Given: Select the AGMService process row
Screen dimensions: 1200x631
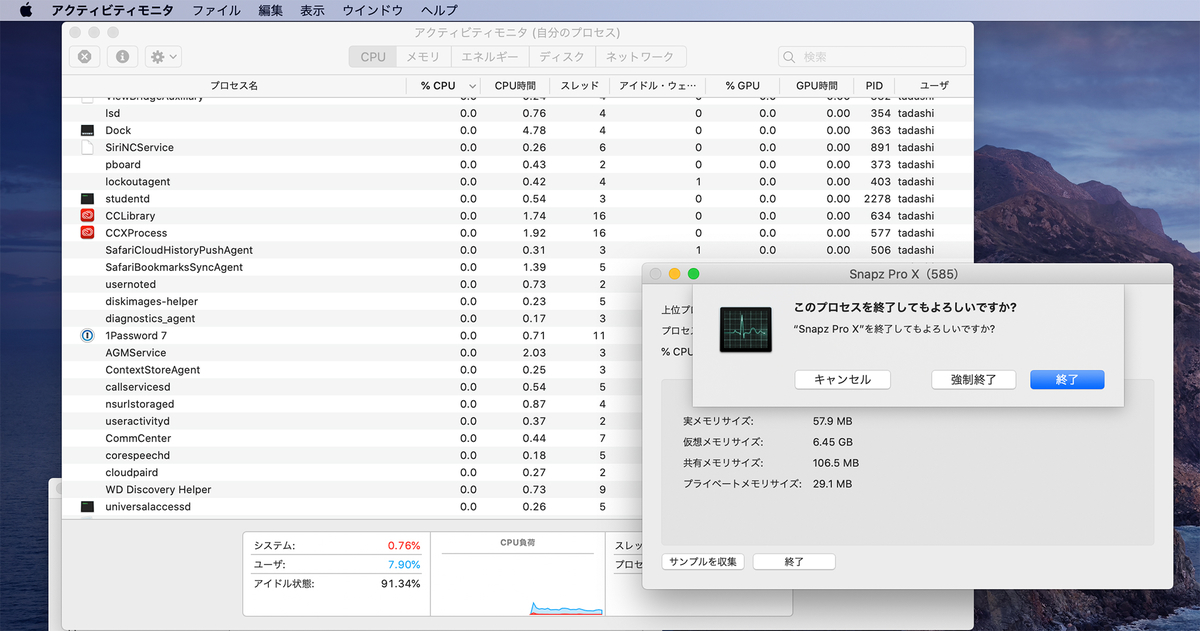Looking at the screenshot, I should click(352, 353).
